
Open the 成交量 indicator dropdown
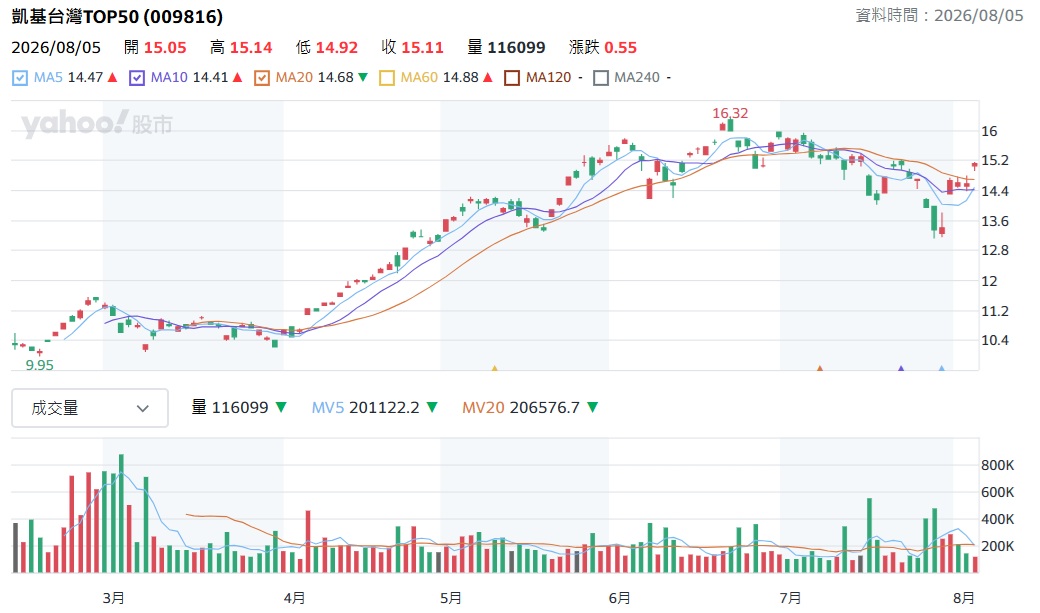click(90, 408)
